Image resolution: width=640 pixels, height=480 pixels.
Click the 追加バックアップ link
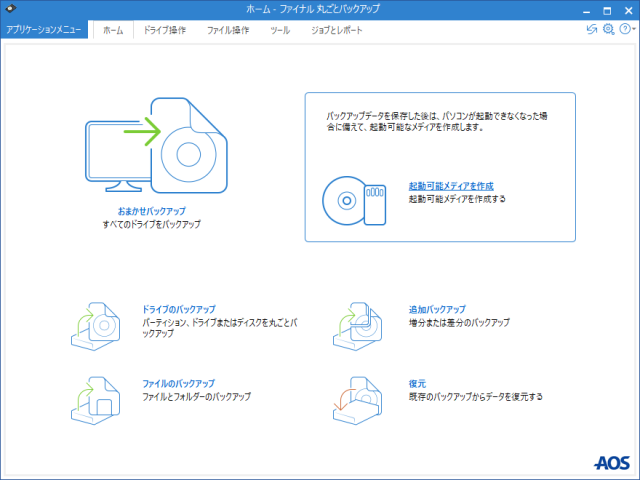click(437, 309)
